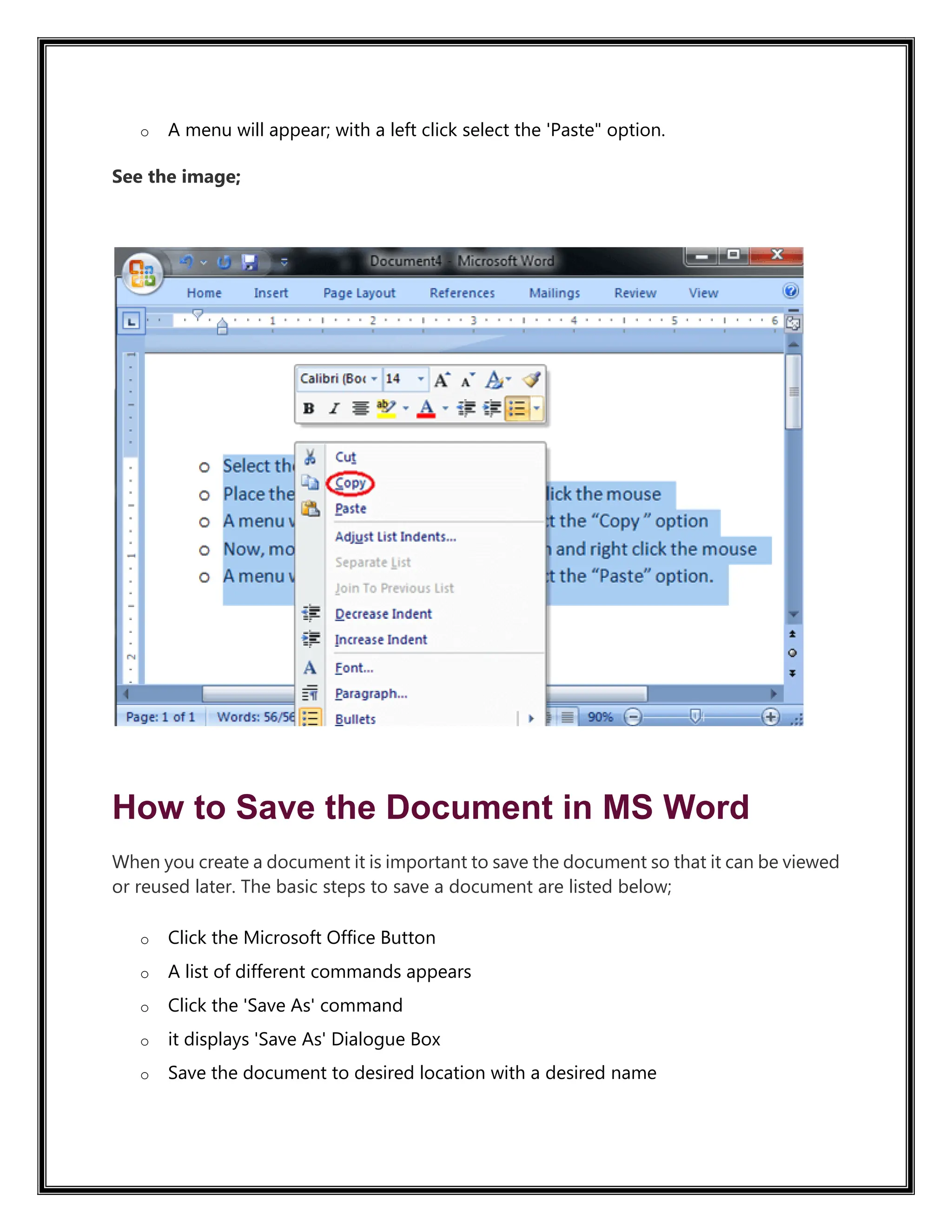Click the Draft view icon in status bar
952x1232 pixels.
(x=568, y=717)
